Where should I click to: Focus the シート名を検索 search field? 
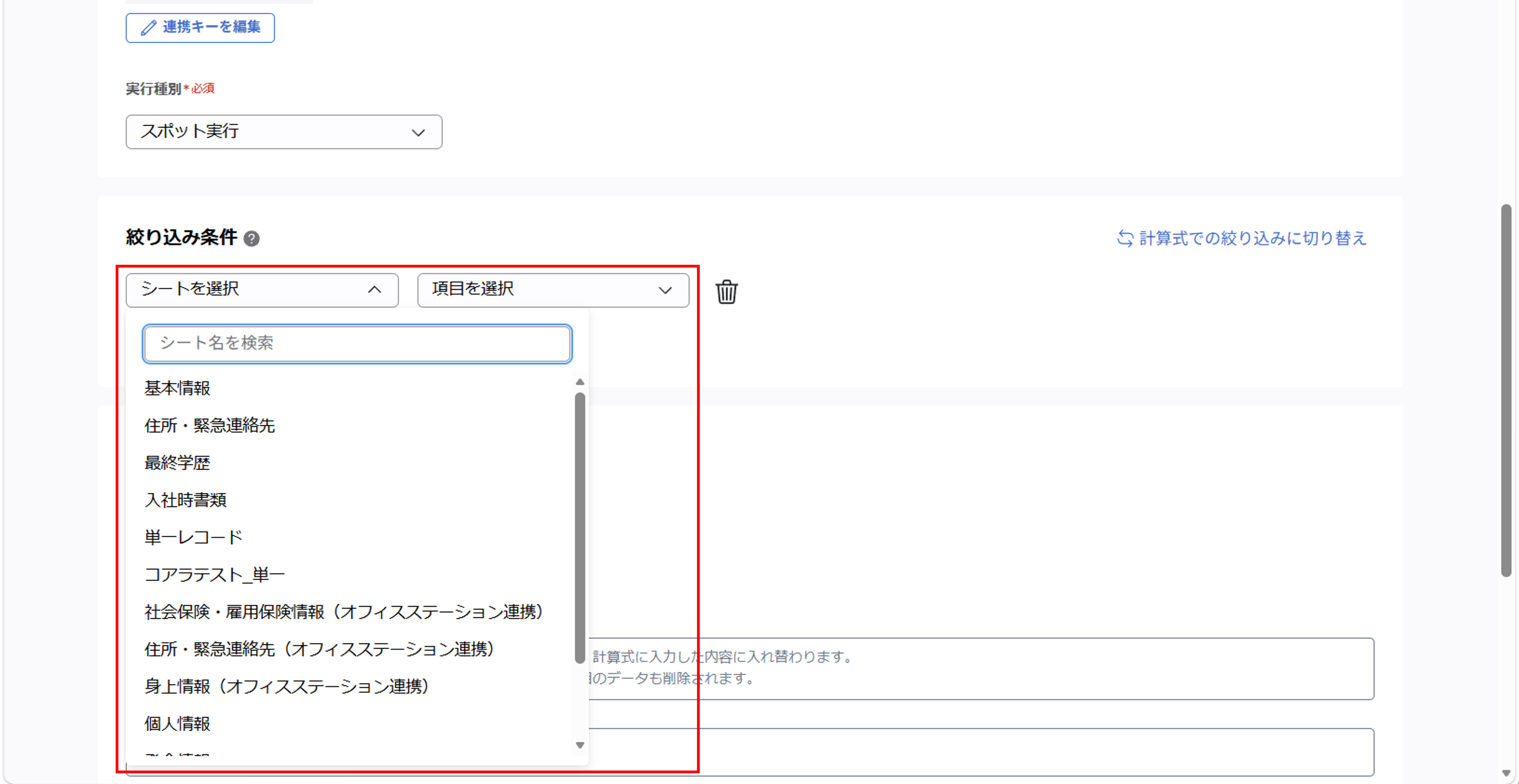click(357, 343)
